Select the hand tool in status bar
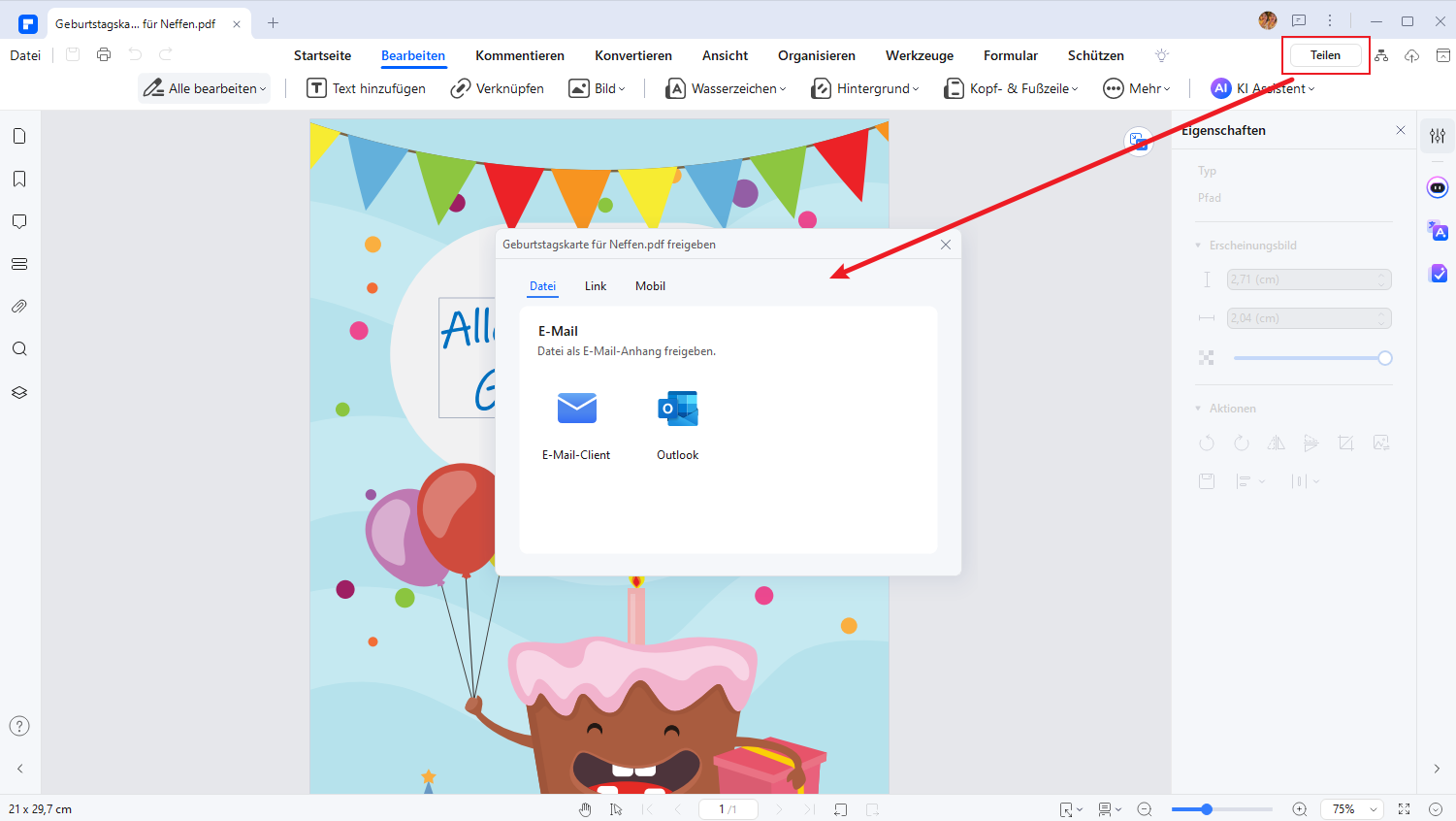1456x821 pixels. [585, 809]
